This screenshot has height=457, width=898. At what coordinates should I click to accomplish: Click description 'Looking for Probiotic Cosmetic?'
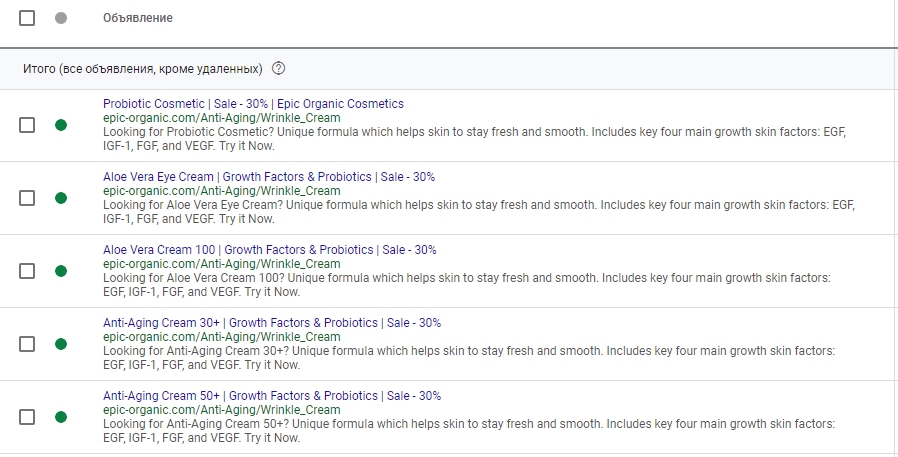click(474, 139)
